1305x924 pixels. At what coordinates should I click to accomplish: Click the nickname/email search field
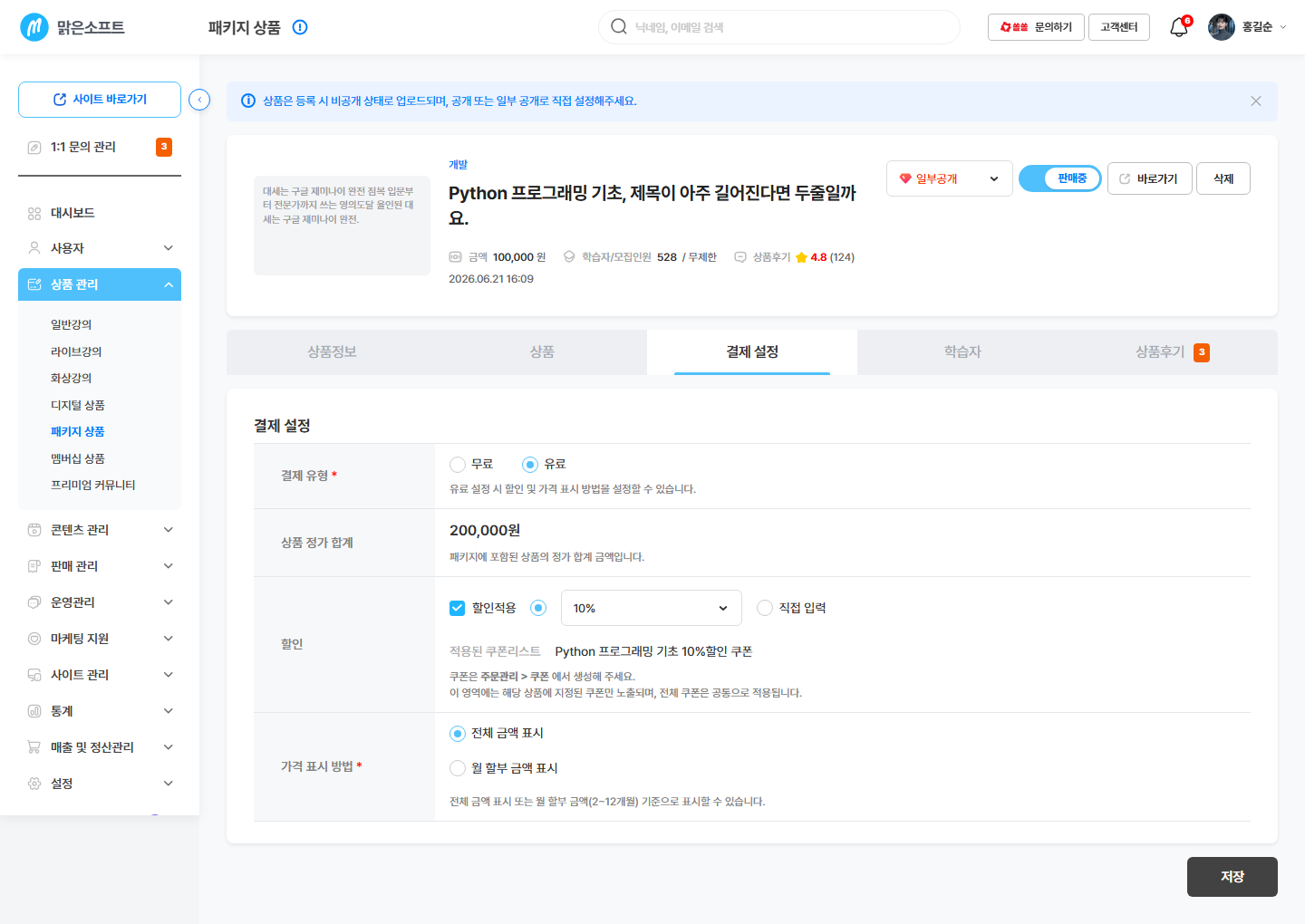[779, 27]
